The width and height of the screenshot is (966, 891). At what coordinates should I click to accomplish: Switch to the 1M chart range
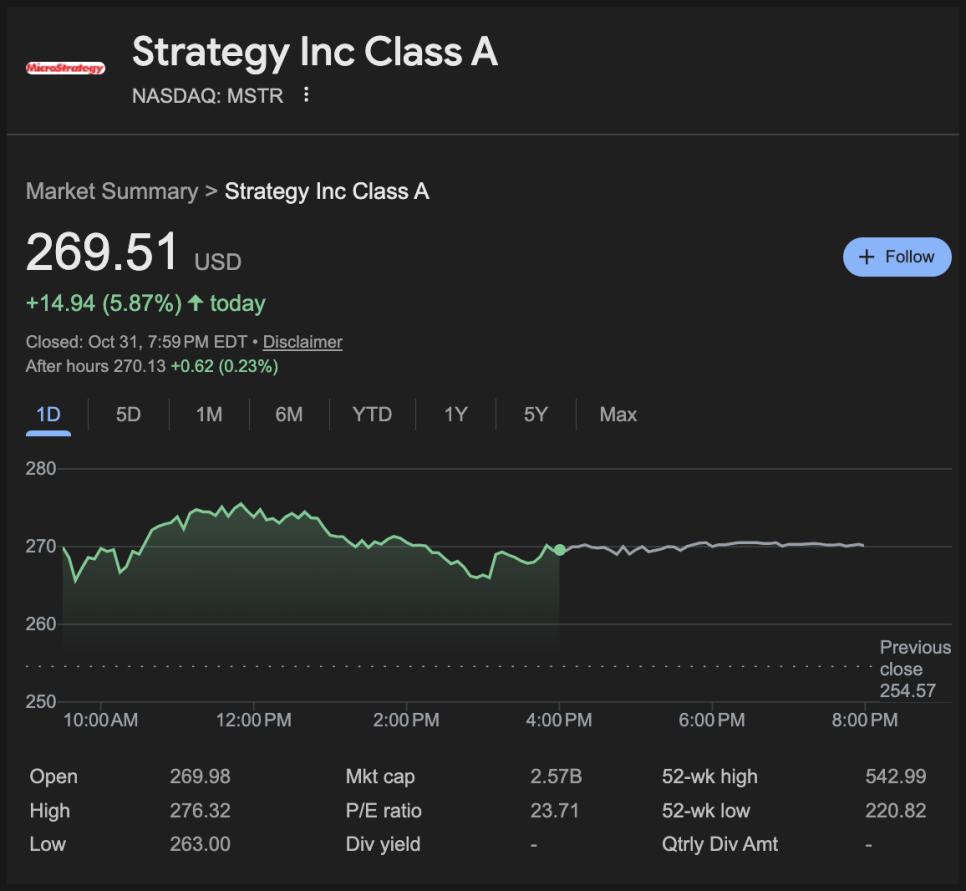tap(209, 415)
